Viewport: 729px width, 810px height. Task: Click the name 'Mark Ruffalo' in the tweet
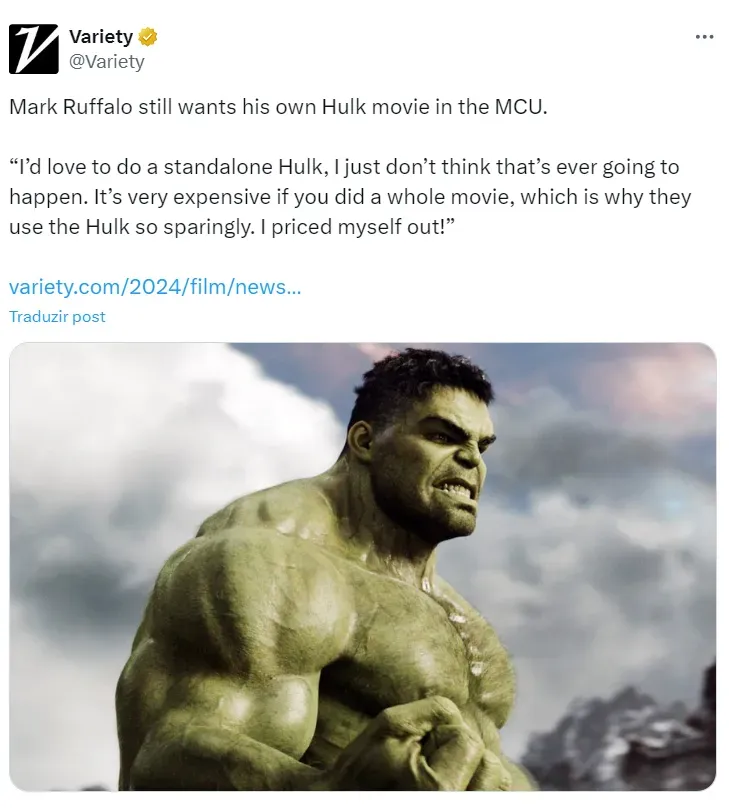click(x=71, y=107)
